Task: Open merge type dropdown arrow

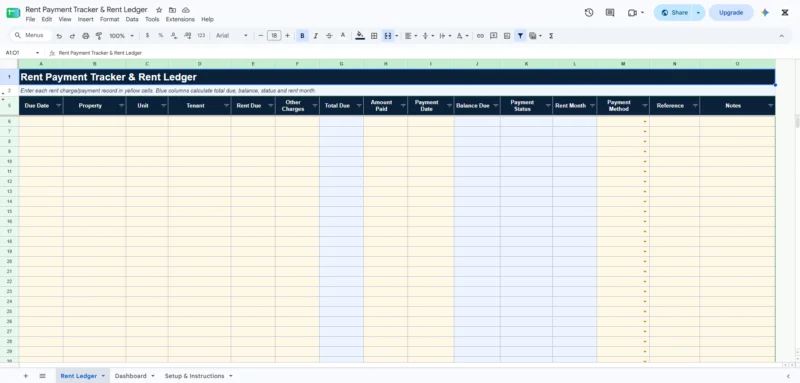Action: click(x=396, y=36)
